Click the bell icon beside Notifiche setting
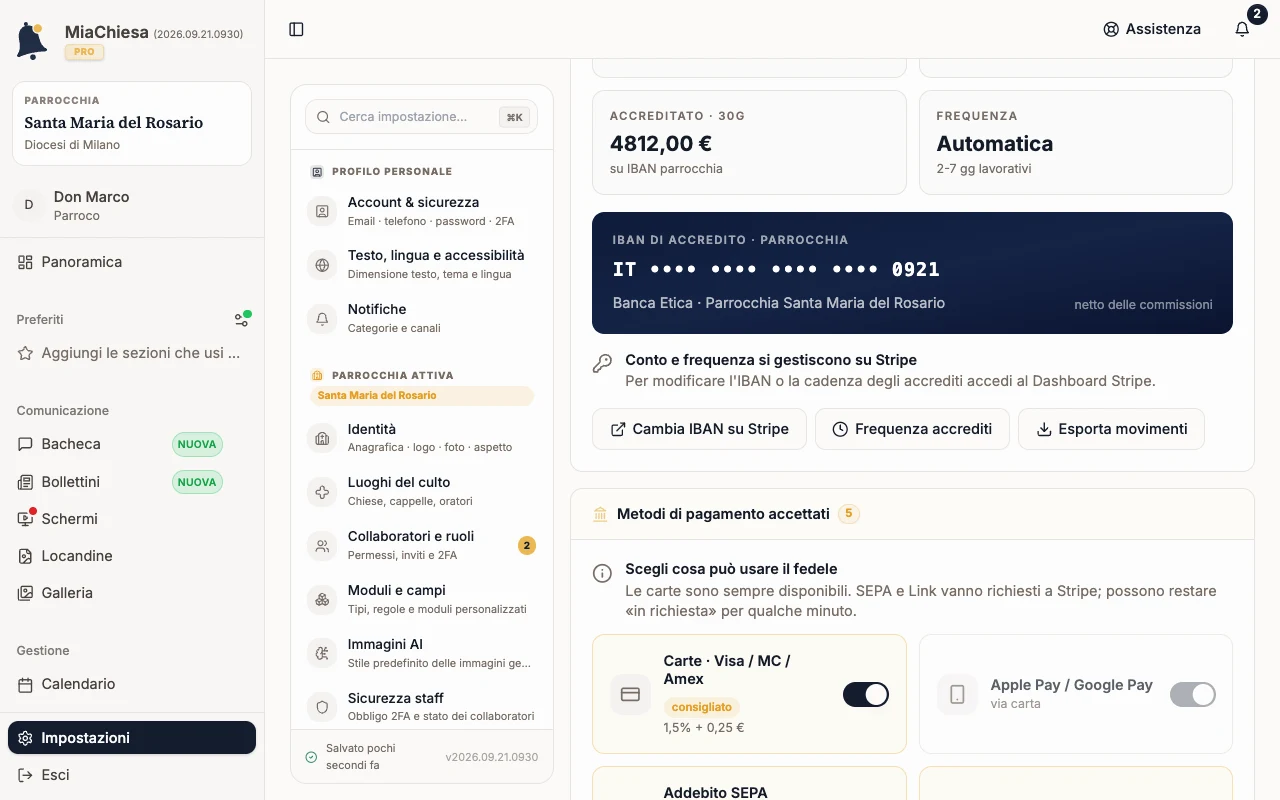 point(322,319)
